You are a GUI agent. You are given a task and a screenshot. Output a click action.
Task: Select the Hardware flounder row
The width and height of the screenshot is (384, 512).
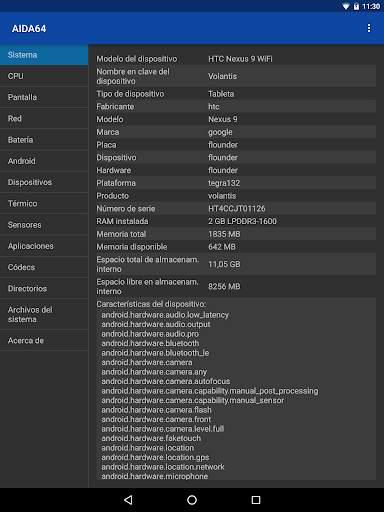pos(236,170)
